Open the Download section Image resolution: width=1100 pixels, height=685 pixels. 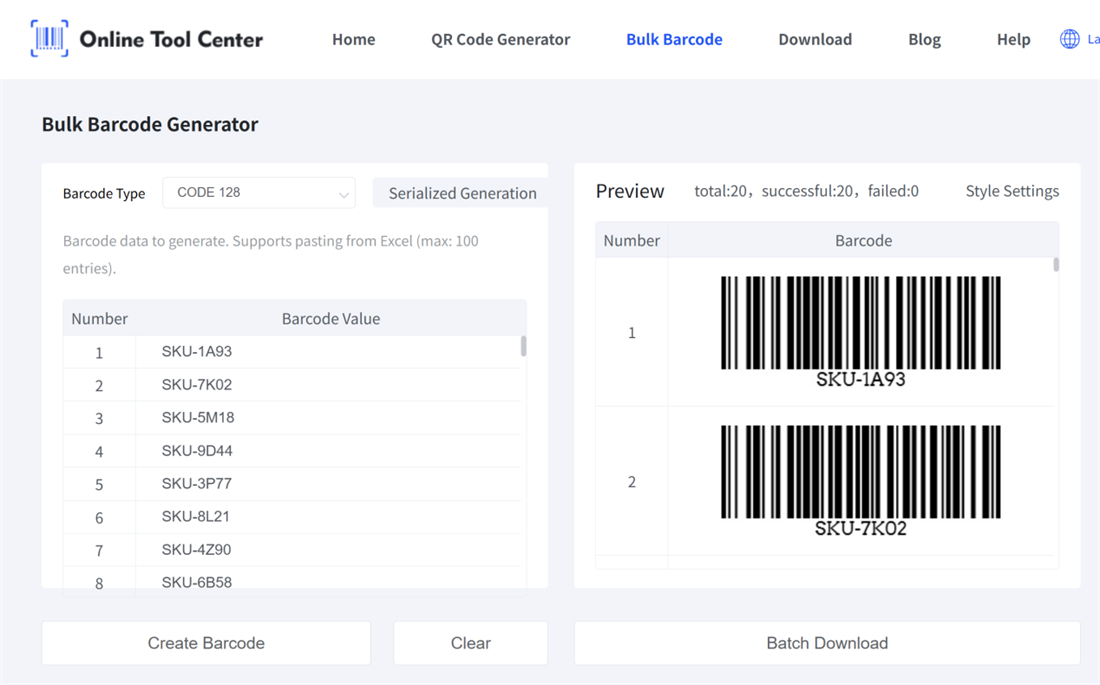pyautogui.click(x=815, y=39)
